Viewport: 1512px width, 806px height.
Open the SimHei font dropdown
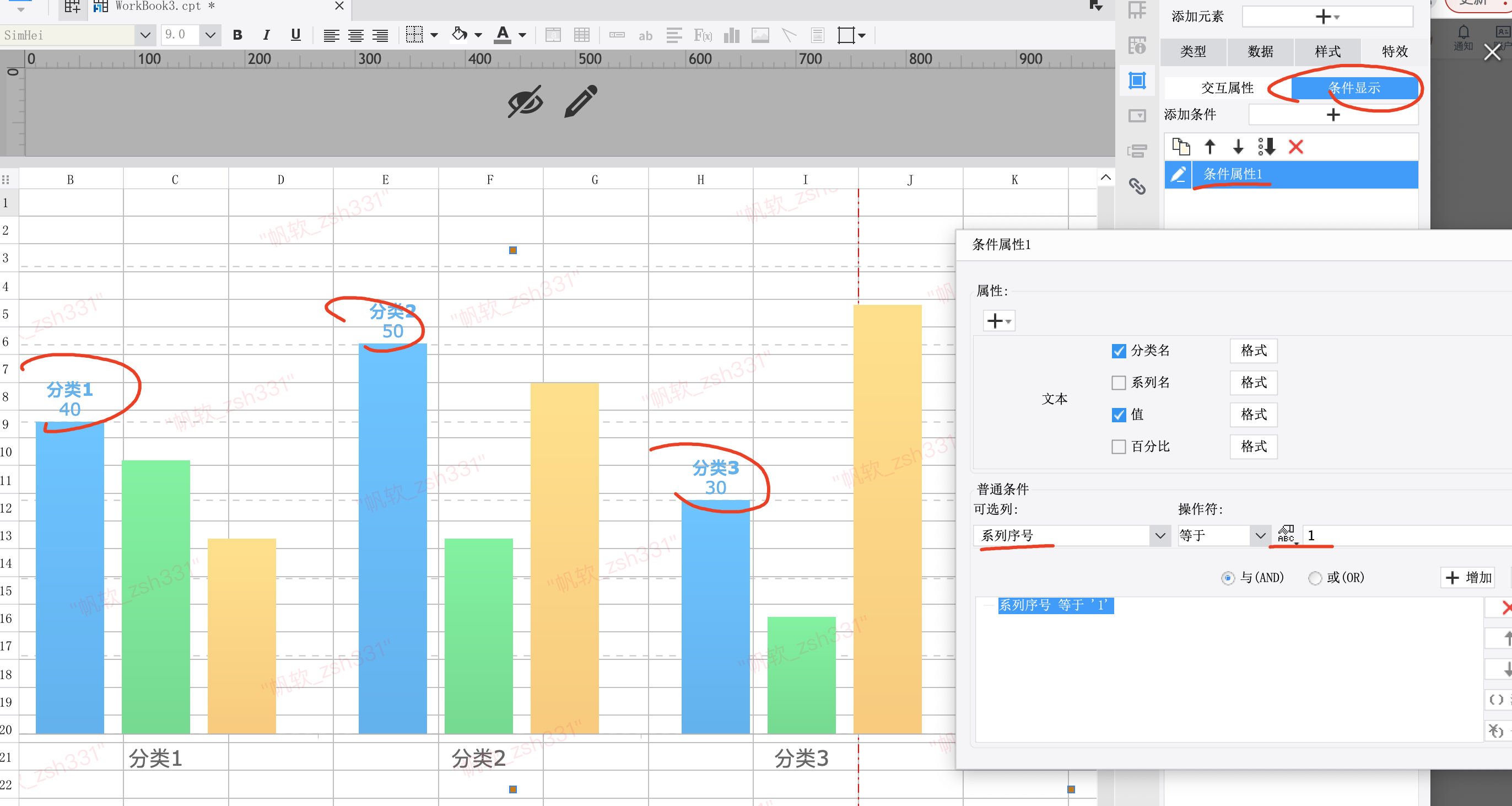[145, 35]
